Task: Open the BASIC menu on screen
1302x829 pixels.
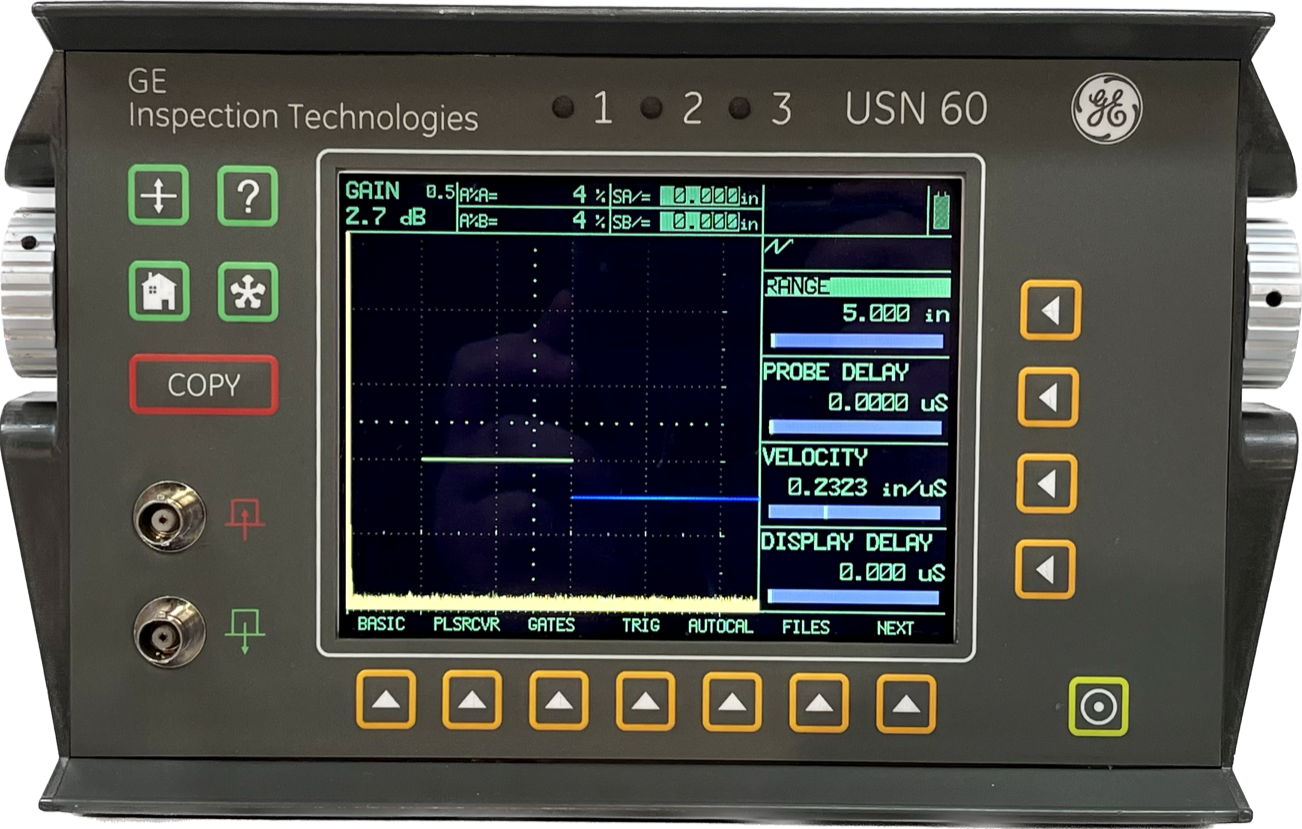Action: click(381, 624)
